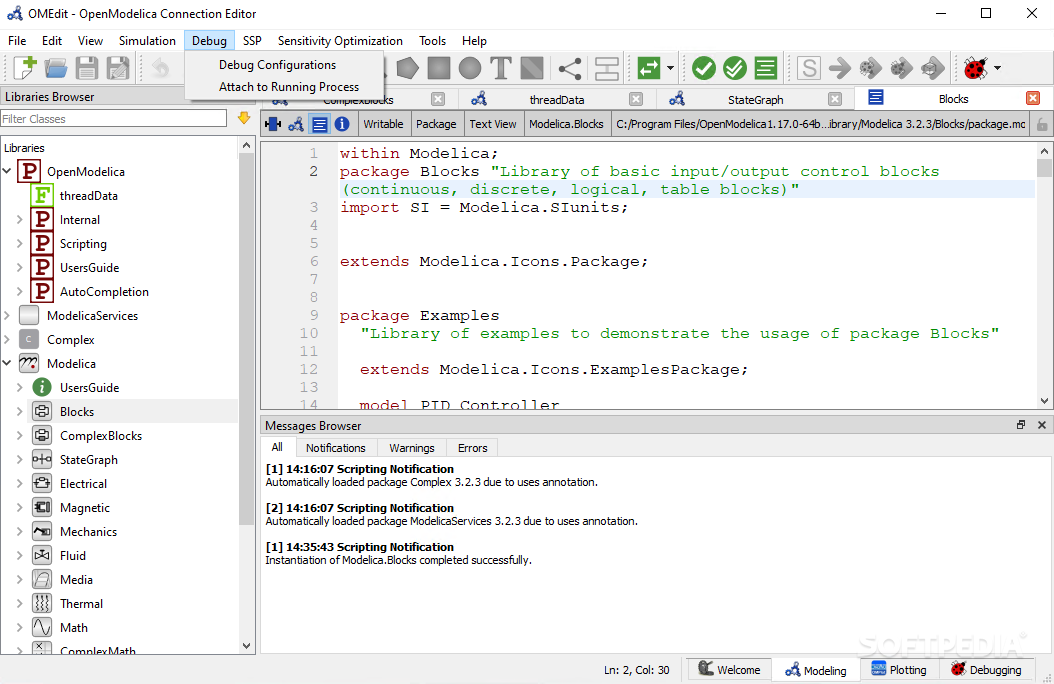Expand the ModelicaServices library node
This screenshot has width=1054, height=684.
pos(7,315)
